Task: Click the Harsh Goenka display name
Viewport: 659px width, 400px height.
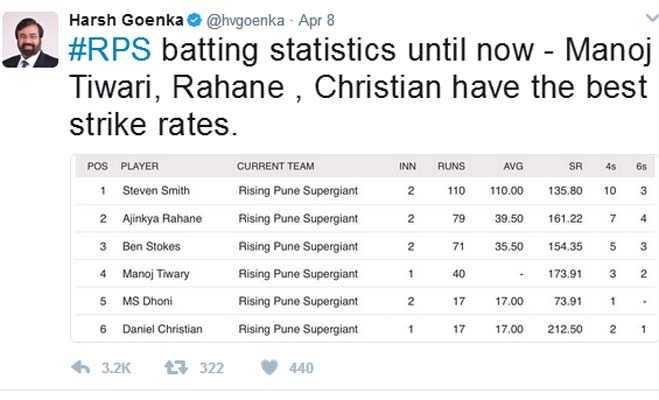Action: click(x=125, y=21)
